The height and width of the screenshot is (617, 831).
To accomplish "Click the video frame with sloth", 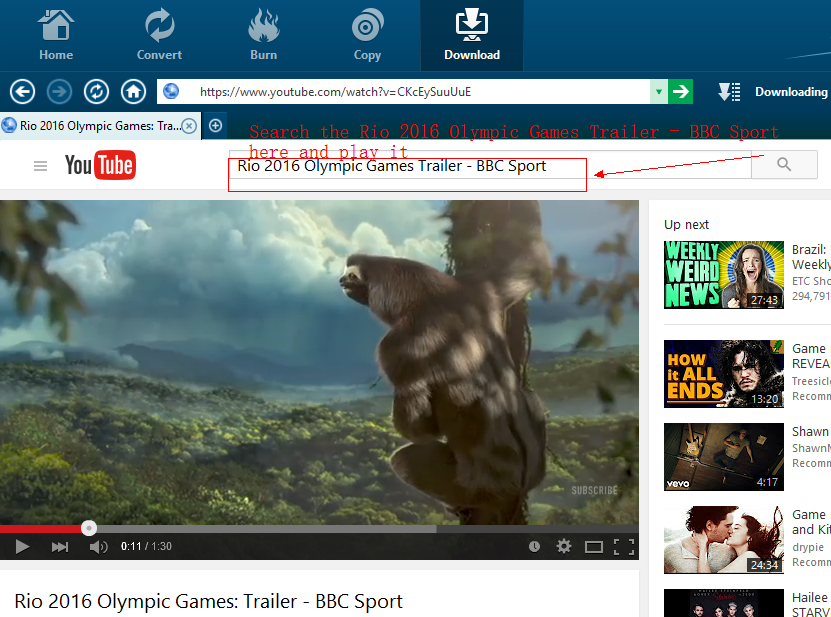I will coord(319,362).
